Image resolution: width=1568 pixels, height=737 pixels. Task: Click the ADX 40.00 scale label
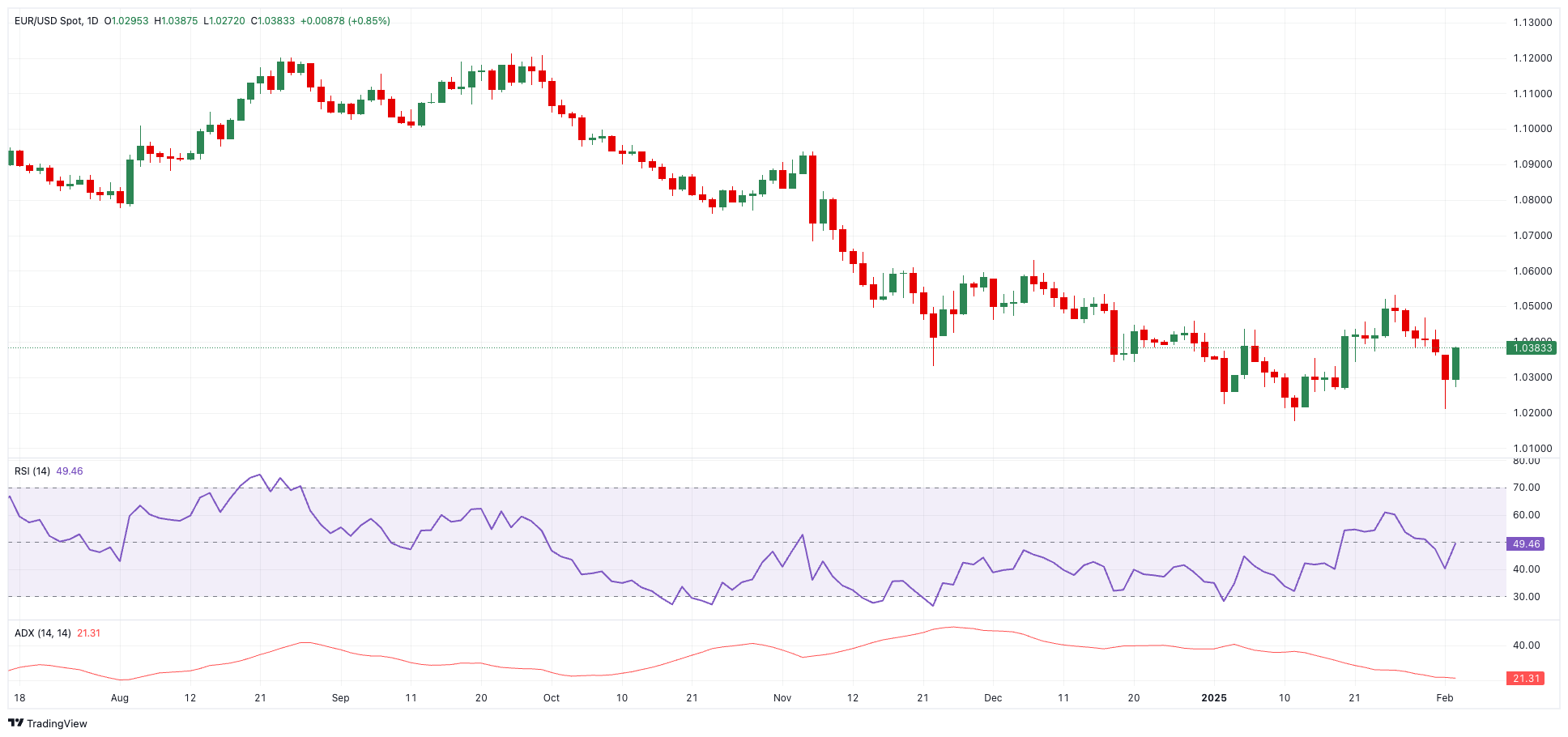pyautogui.click(x=1527, y=645)
